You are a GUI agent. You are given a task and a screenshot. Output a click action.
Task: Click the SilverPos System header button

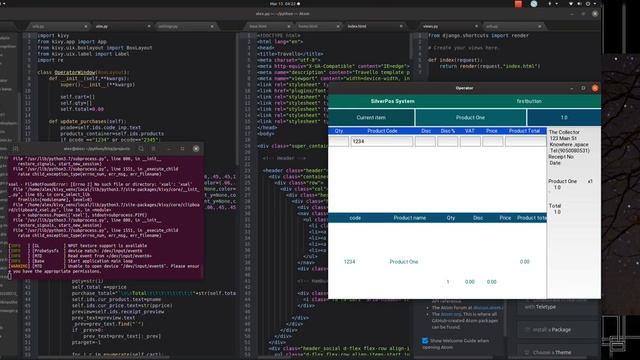click(393, 101)
